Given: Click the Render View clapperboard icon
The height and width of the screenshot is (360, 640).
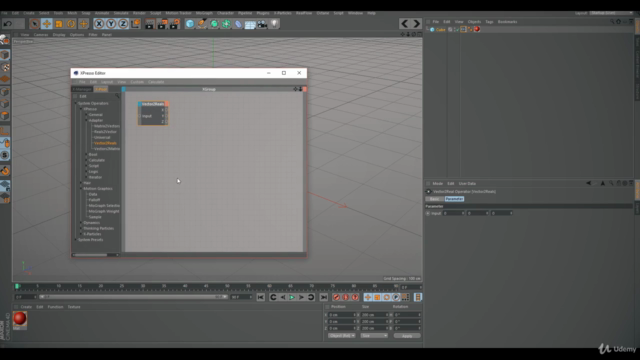Looking at the screenshot, I should [149, 24].
